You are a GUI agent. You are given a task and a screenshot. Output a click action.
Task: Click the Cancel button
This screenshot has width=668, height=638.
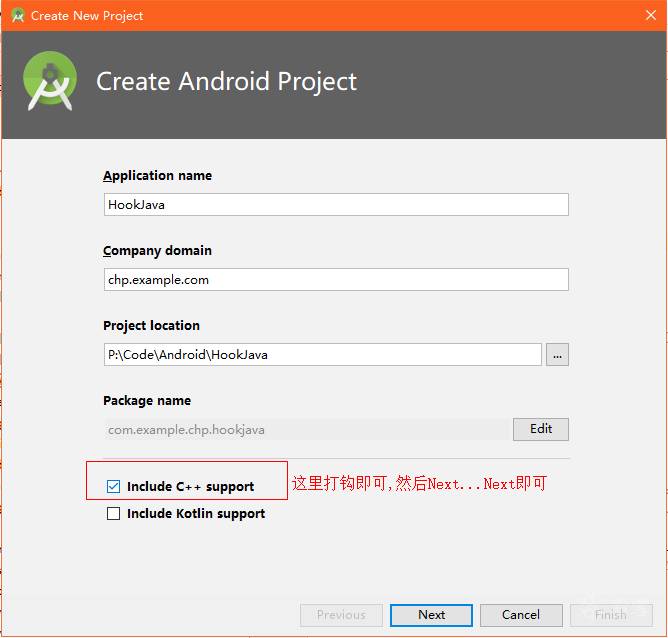pyautogui.click(x=521, y=615)
